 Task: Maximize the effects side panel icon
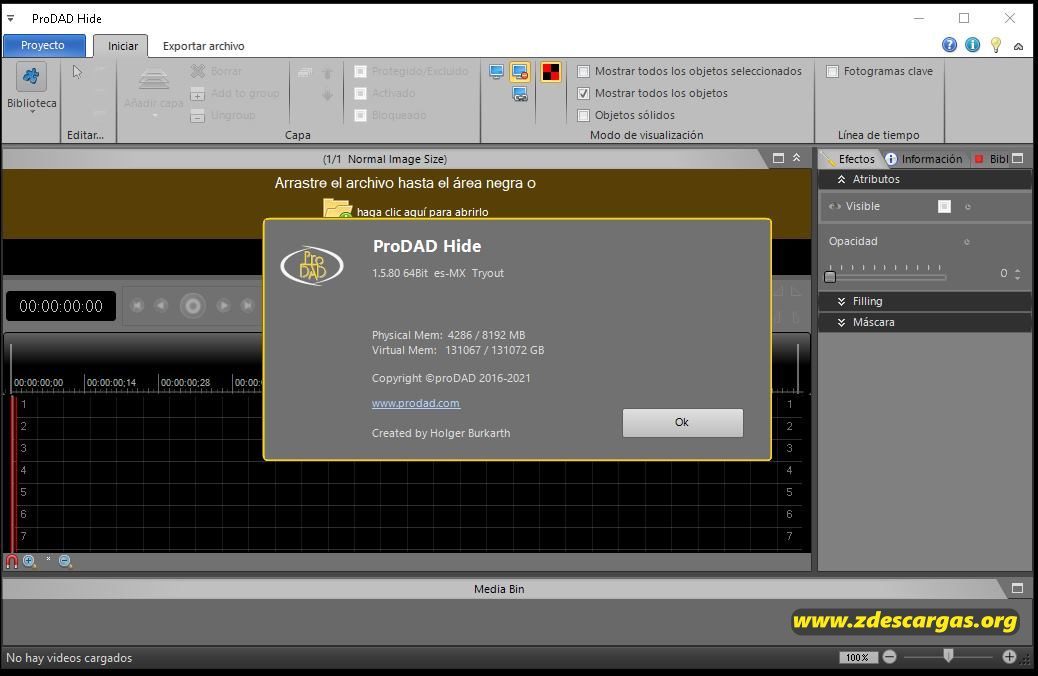[1018, 158]
